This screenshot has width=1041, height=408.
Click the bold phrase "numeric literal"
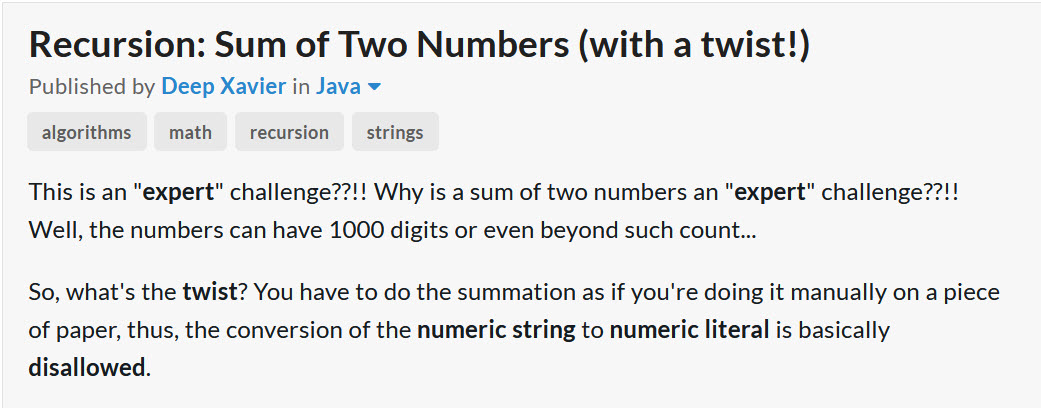[689, 330]
